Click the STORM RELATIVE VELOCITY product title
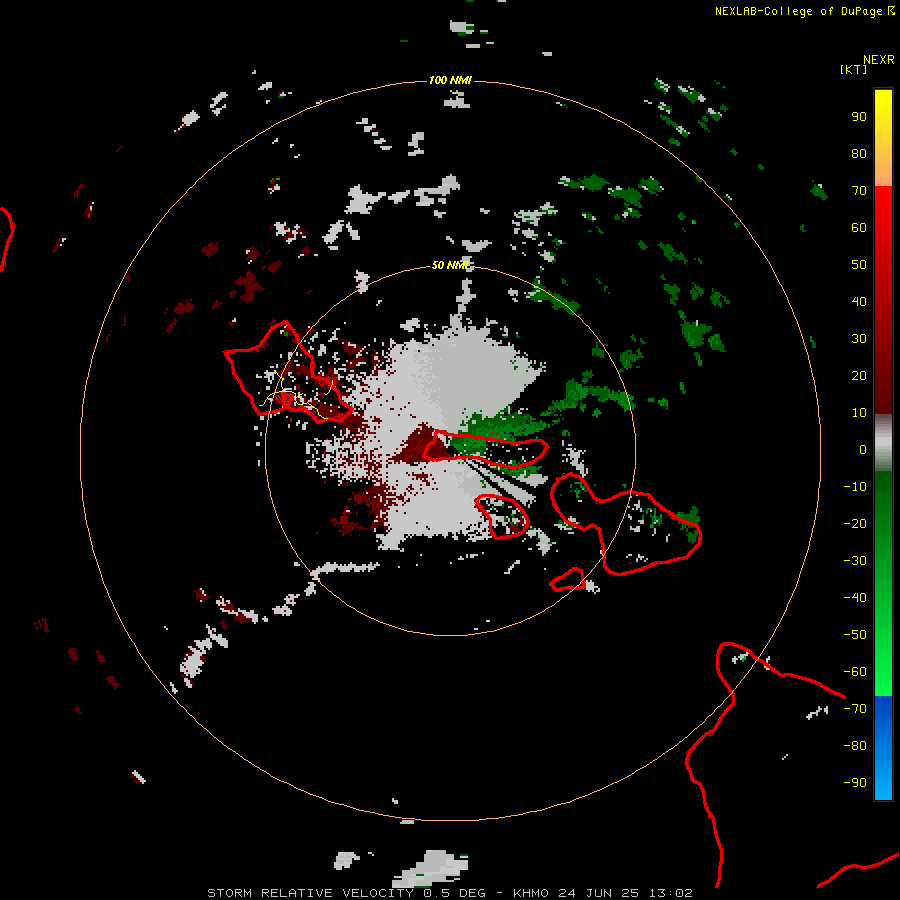This screenshot has width=900, height=900. tap(311, 893)
